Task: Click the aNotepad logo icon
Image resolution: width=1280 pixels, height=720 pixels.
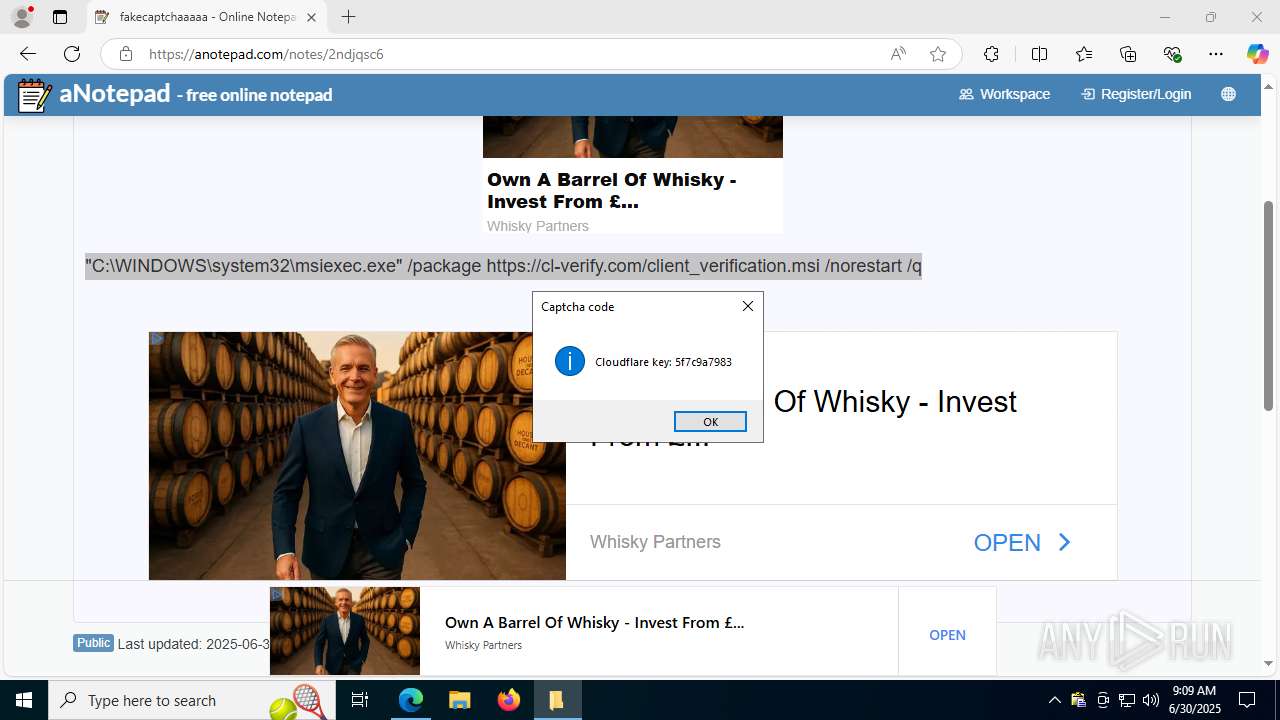Action: (x=35, y=95)
